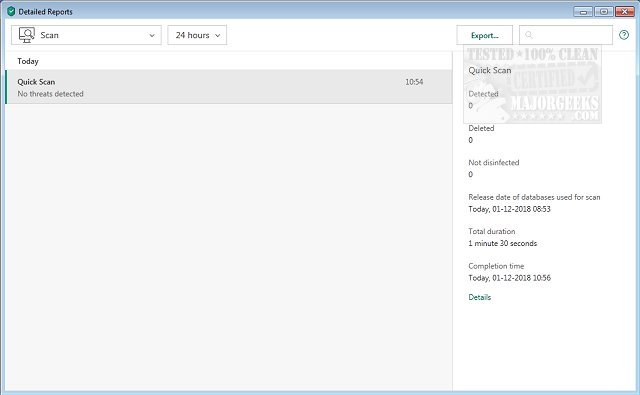Click the Export button
The height and width of the screenshot is (395, 640).
tap(484, 35)
